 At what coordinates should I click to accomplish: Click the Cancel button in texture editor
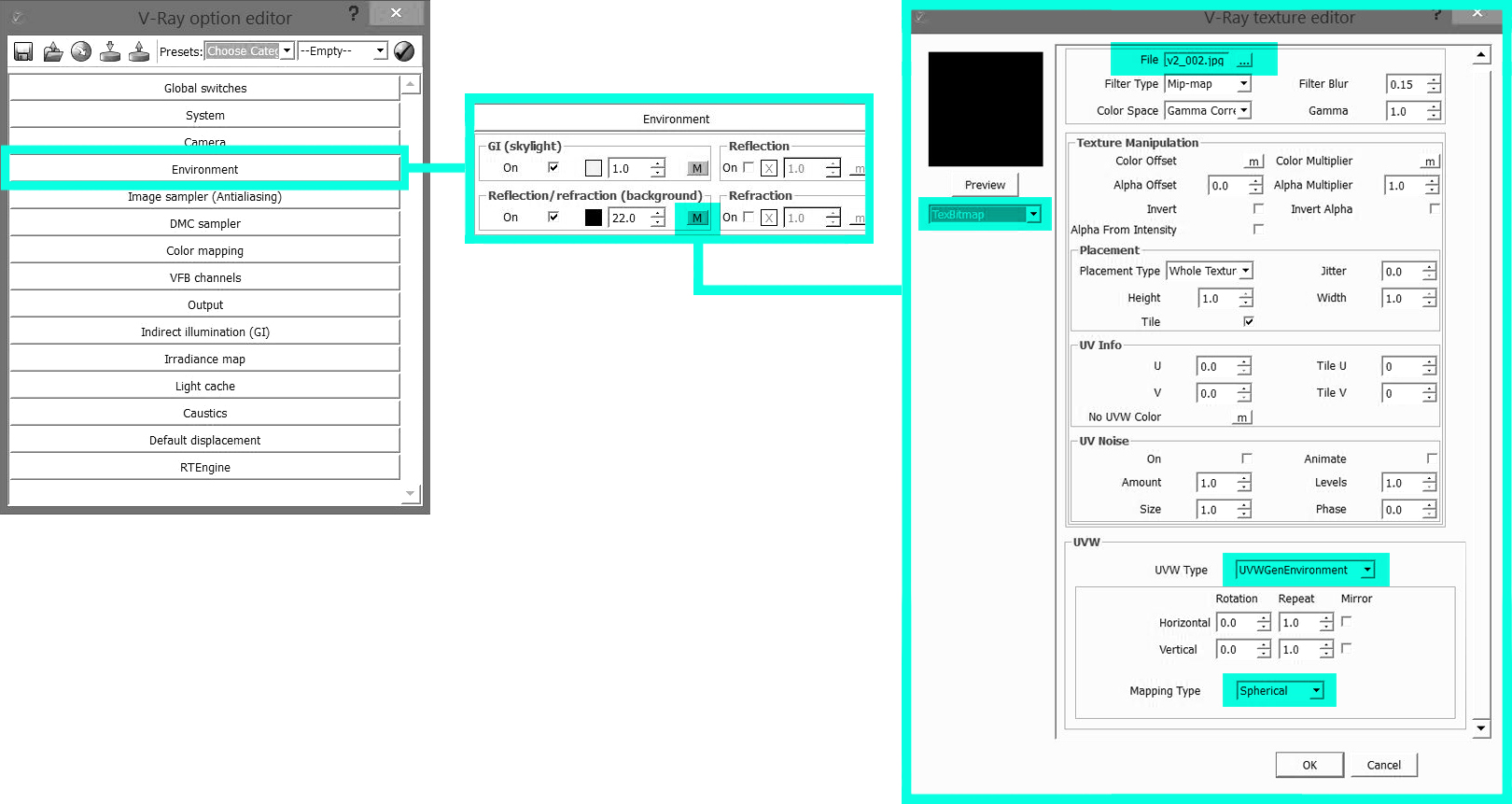point(1383,765)
